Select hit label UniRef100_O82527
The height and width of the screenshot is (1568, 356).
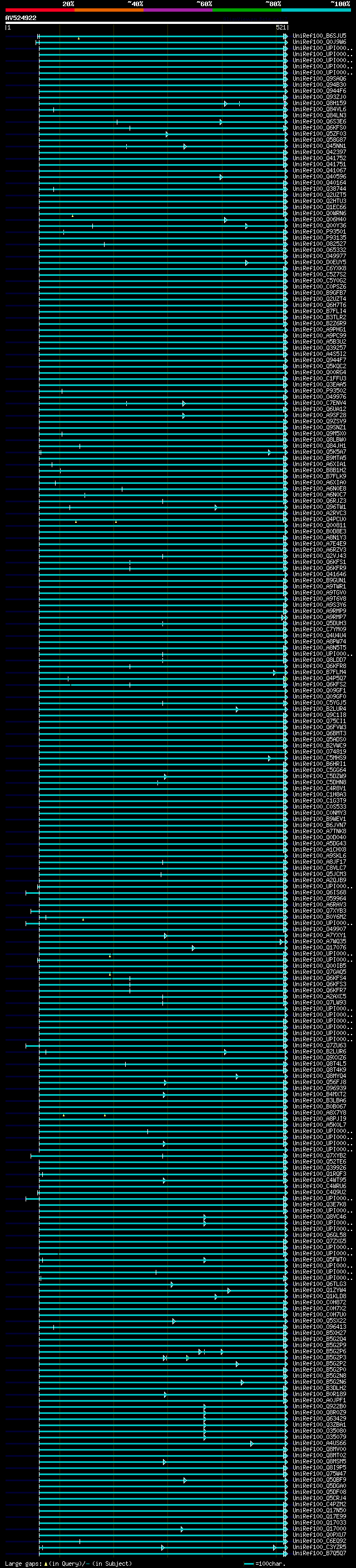tap(319, 244)
